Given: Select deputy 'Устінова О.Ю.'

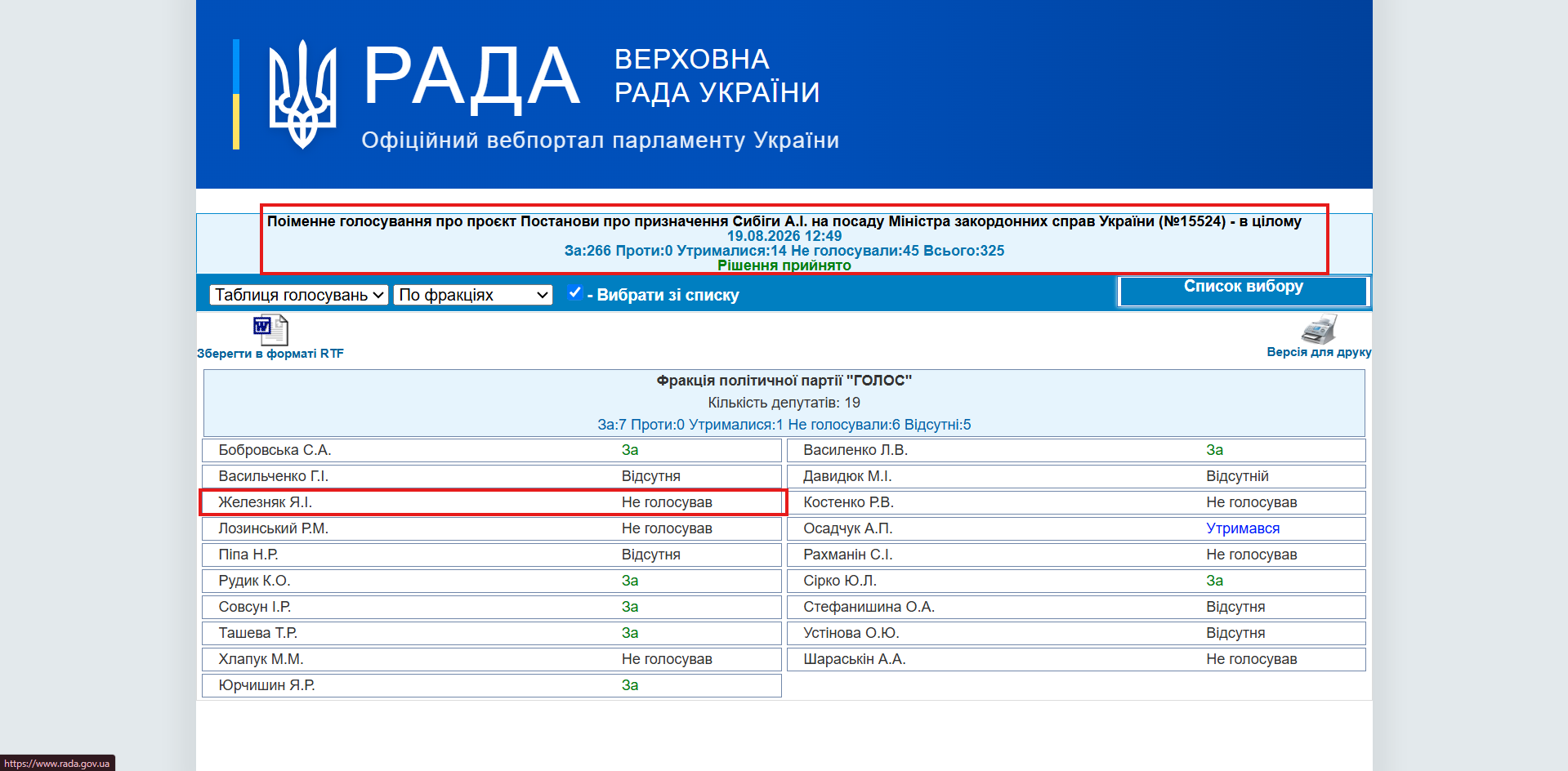Looking at the screenshot, I should 851,633.
